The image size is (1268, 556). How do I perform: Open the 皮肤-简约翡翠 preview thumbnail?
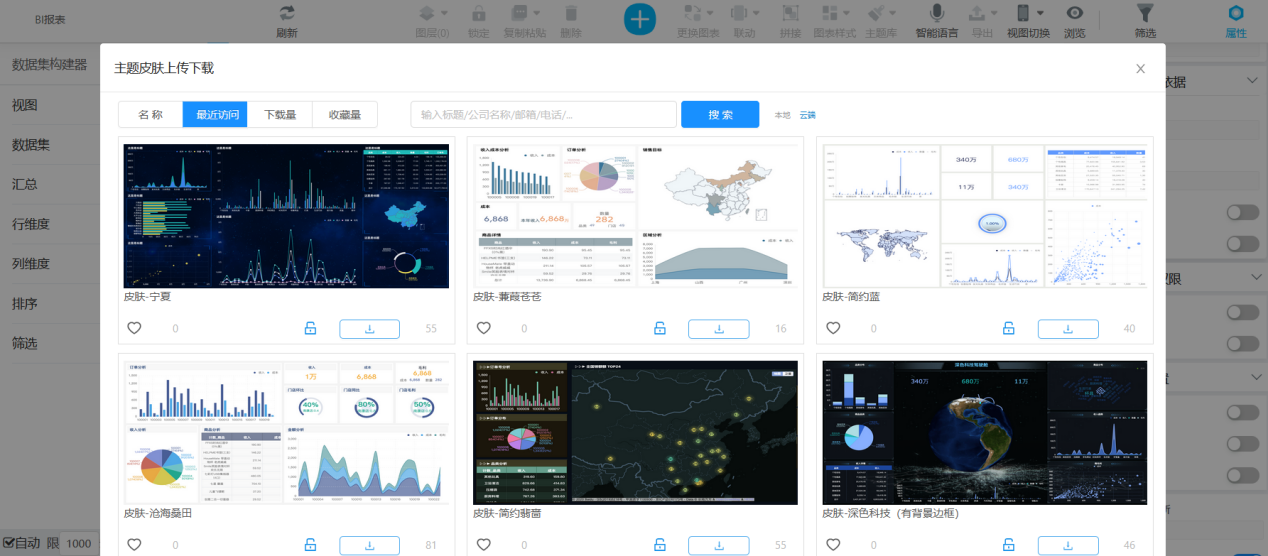(636, 432)
